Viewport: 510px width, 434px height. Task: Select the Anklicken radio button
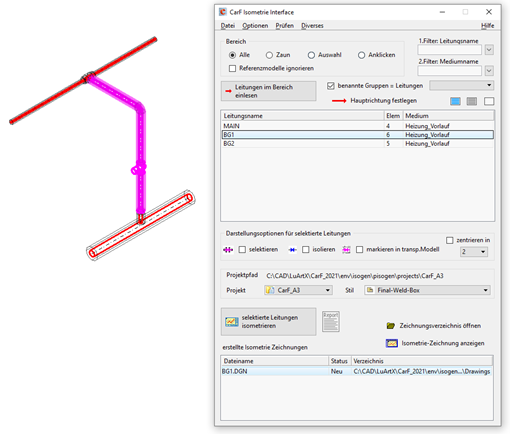361,55
